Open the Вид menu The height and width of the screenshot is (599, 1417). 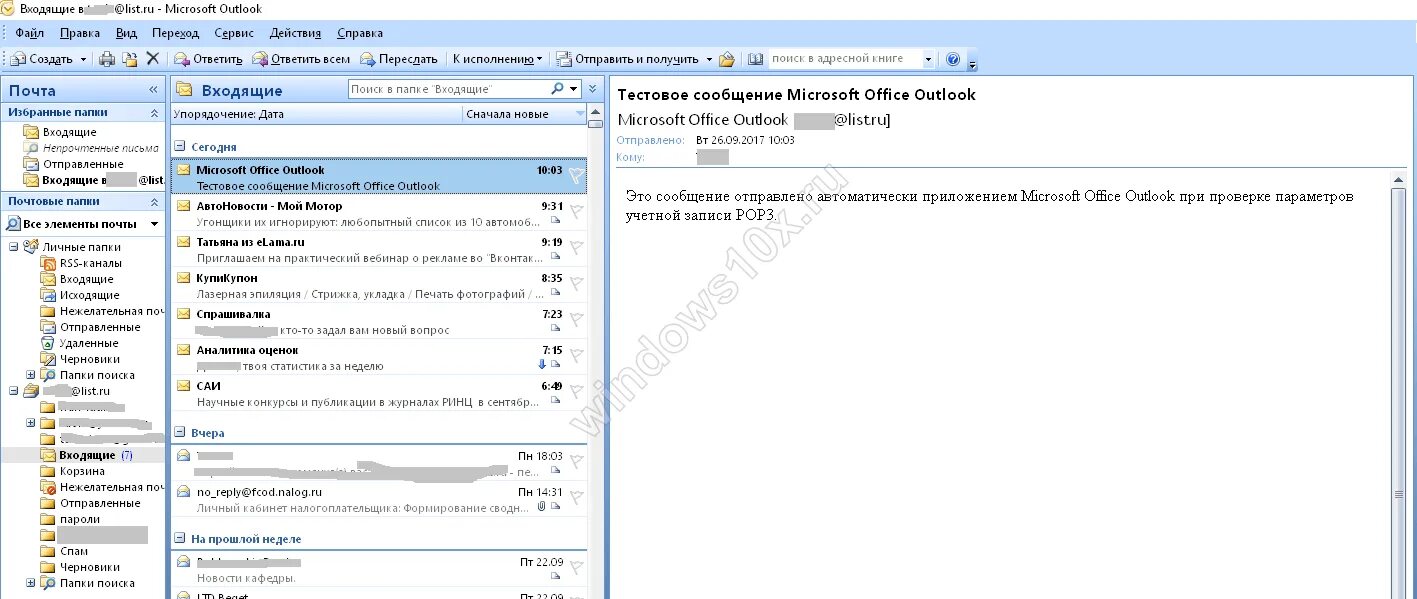click(126, 33)
